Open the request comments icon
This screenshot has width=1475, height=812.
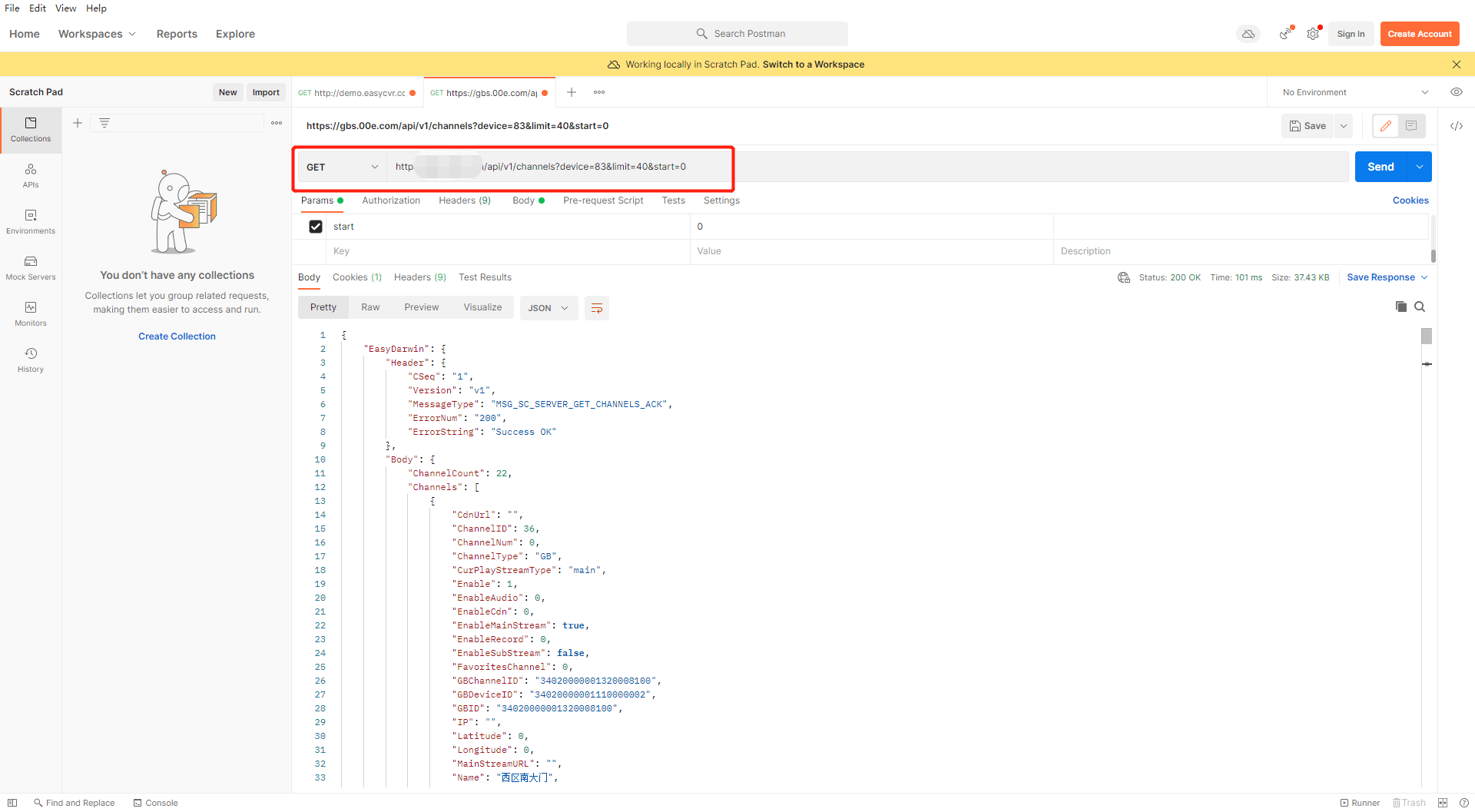tap(1411, 126)
